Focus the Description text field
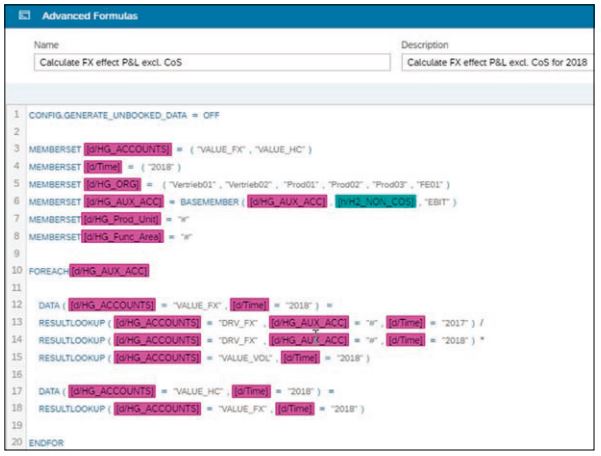The width and height of the screenshot is (601, 456). click(497, 63)
